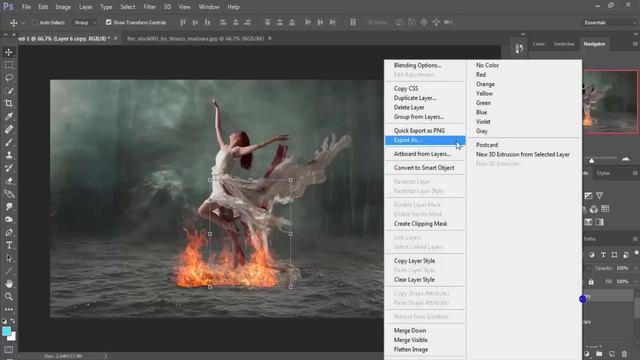Enable the Auto-Select checkbox
The width and height of the screenshot is (640, 360).
(35, 22)
